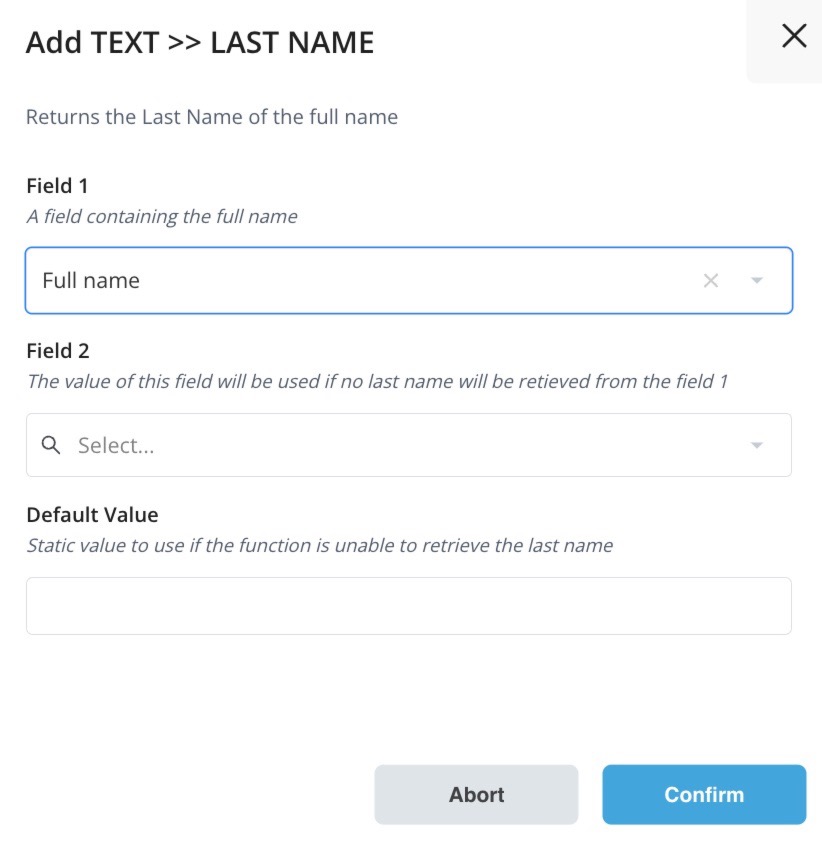Click the Field 2 italic helper text

[377, 381]
